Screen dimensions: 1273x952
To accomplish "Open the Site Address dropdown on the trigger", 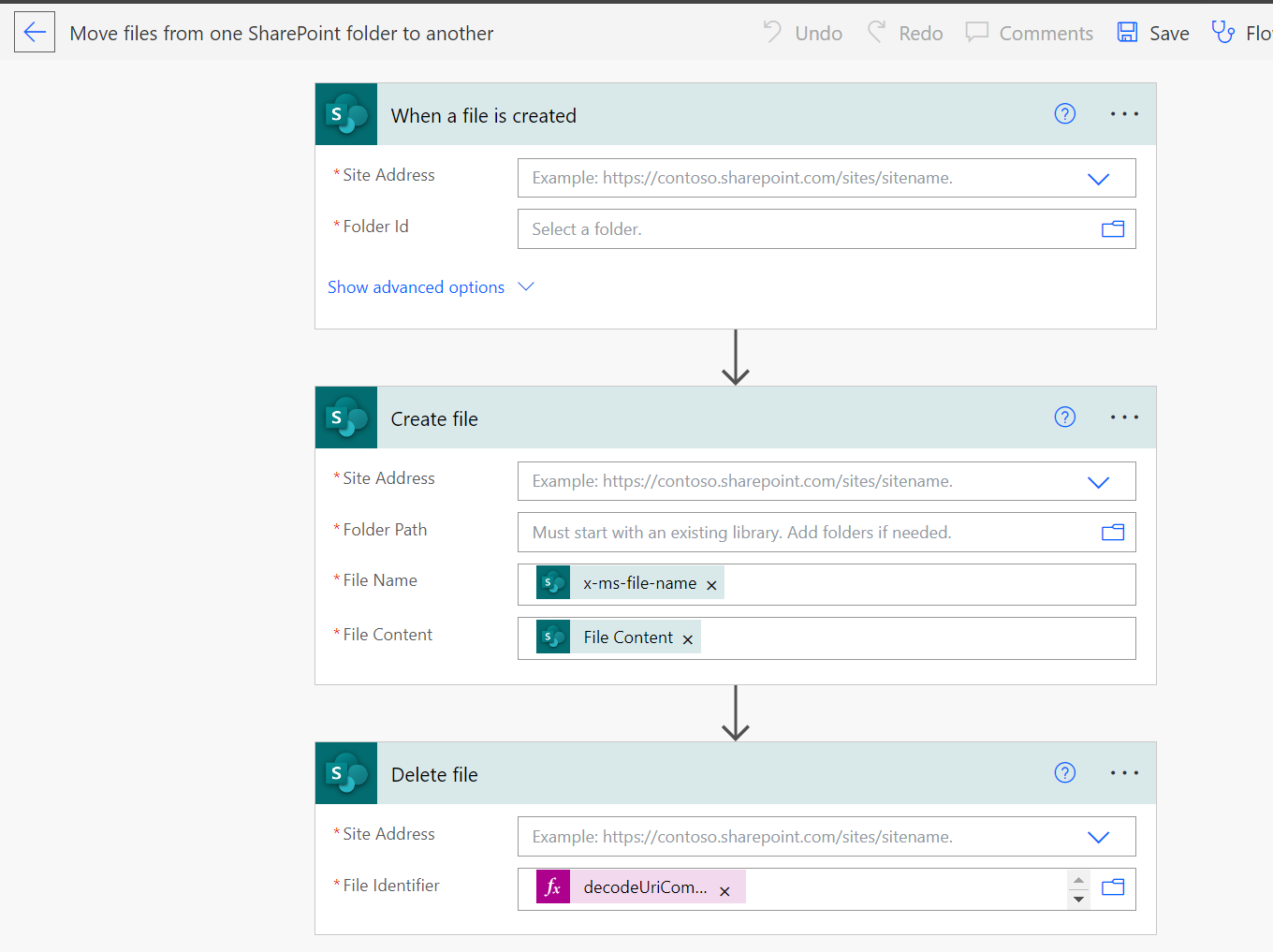I will pos(1098,178).
